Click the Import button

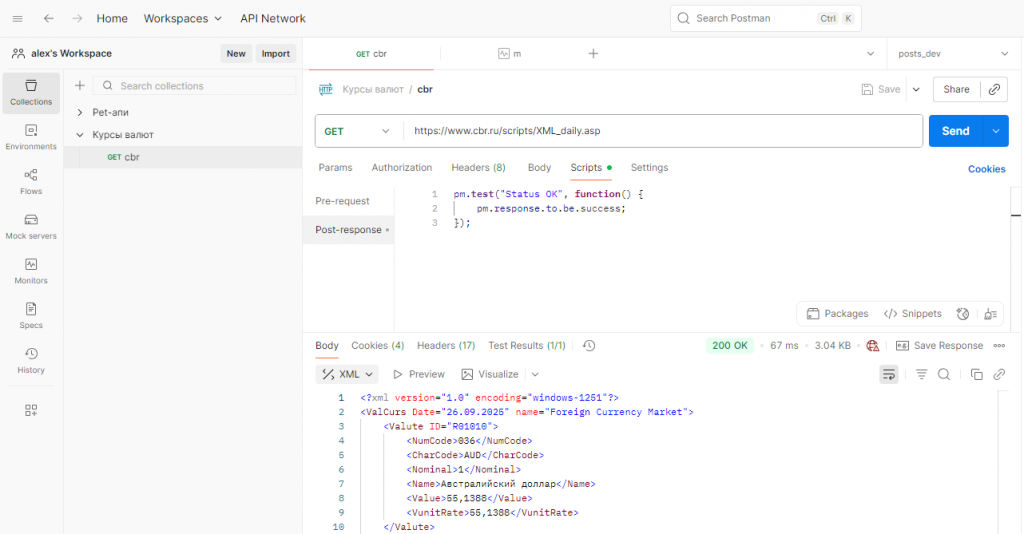tap(275, 54)
